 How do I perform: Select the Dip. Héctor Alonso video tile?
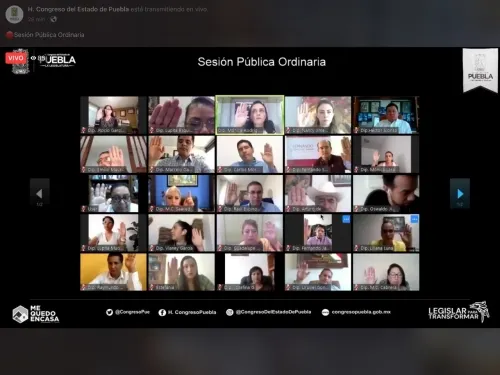pyautogui.click(x=386, y=115)
